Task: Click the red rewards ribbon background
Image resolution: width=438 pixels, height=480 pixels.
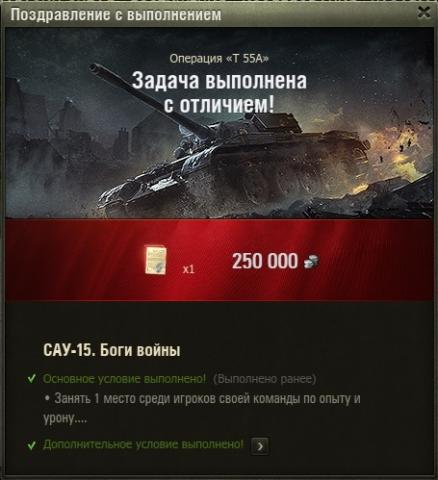Action: 219,260
